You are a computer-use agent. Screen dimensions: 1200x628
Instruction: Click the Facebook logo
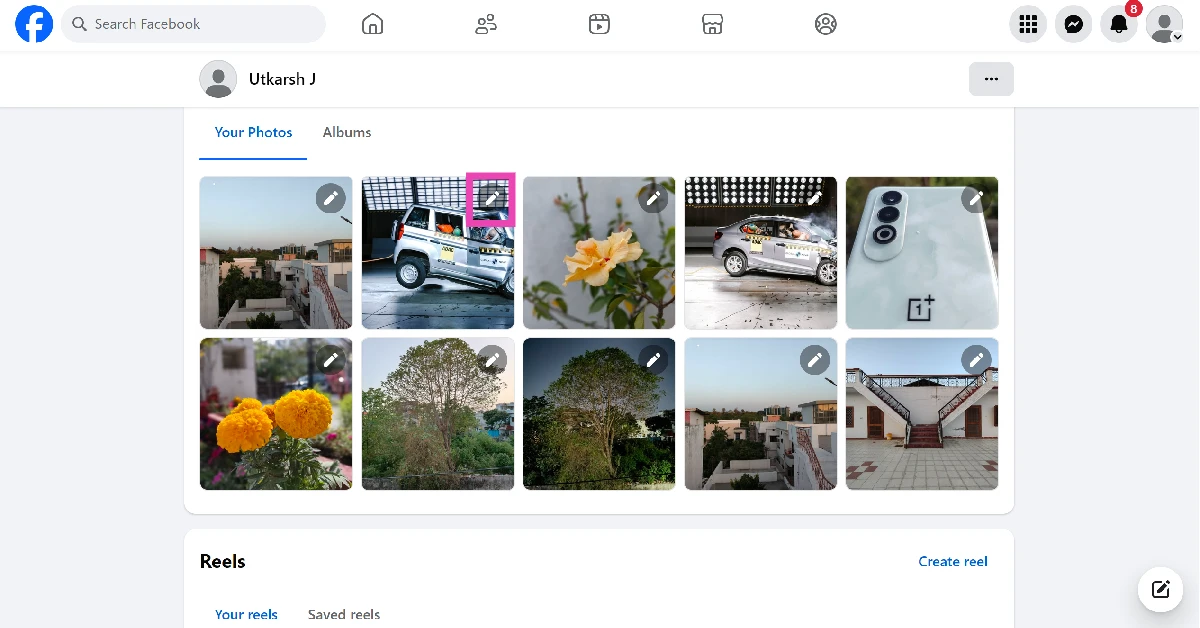33,23
